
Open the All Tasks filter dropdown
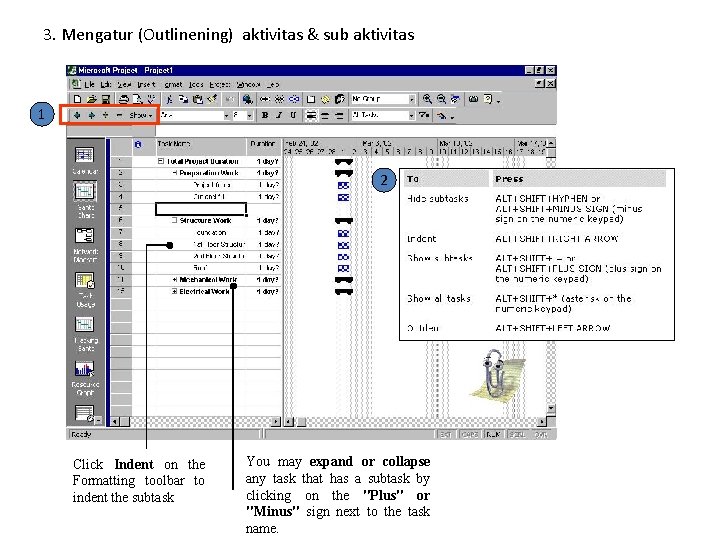pos(412,116)
